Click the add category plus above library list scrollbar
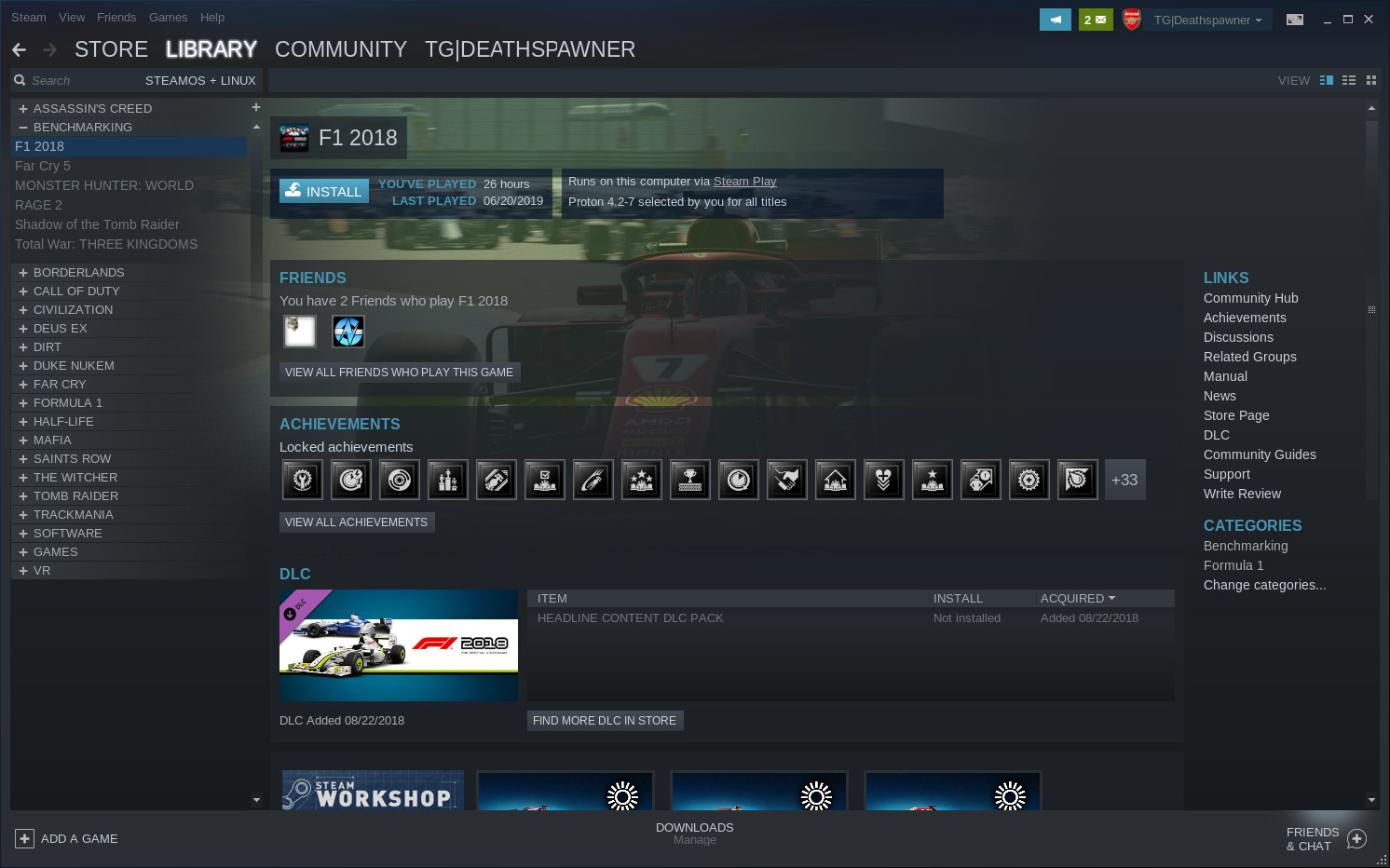The width and height of the screenshot is (1390, 868). pyautogui.click(x=256, y=107)
